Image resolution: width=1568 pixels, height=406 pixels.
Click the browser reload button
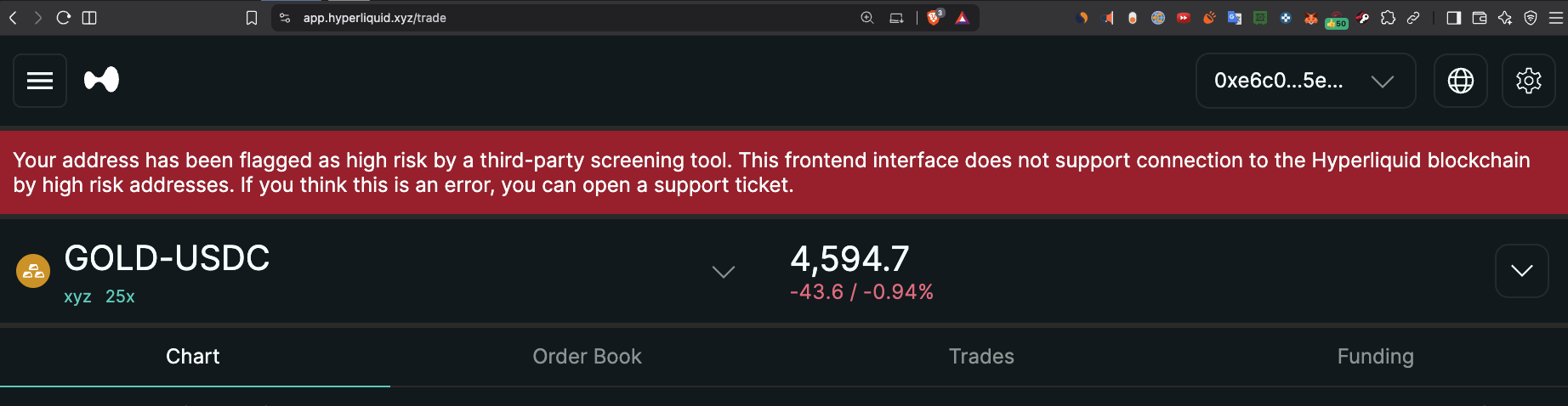(63, 18)
